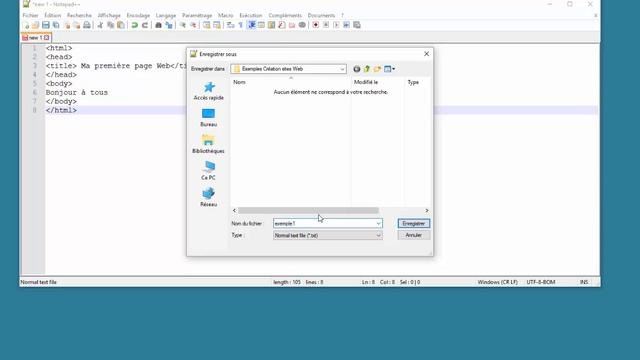Select Accès rapide in places bar
The image size is (640, 360).
coord(209,91)
